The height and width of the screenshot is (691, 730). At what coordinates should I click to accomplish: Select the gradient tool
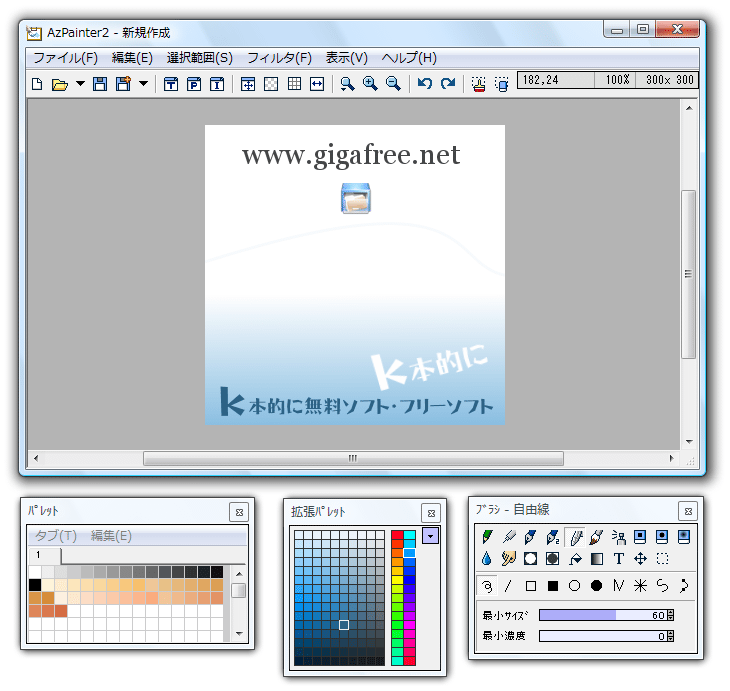click(596, 558)
